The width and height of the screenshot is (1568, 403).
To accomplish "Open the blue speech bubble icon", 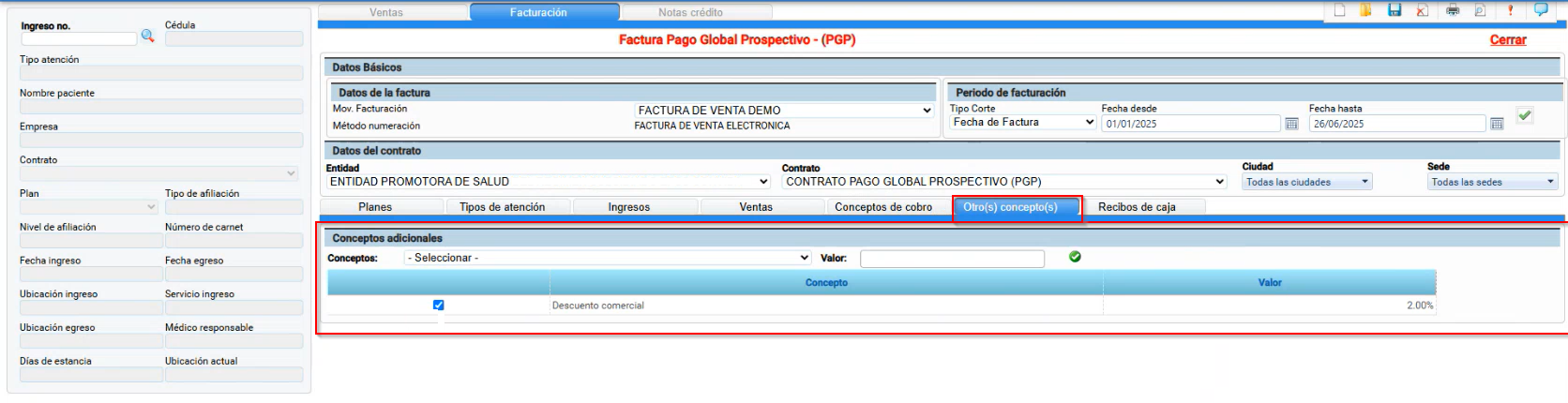I will (x=1541, y=9).
